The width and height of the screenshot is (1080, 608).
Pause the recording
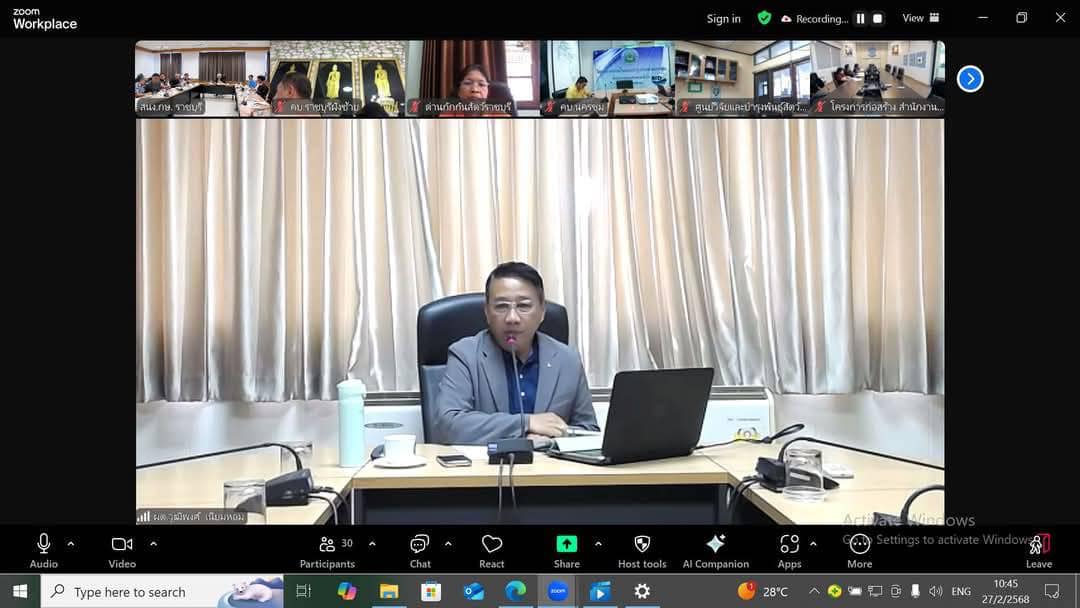(x=860, y=19)
